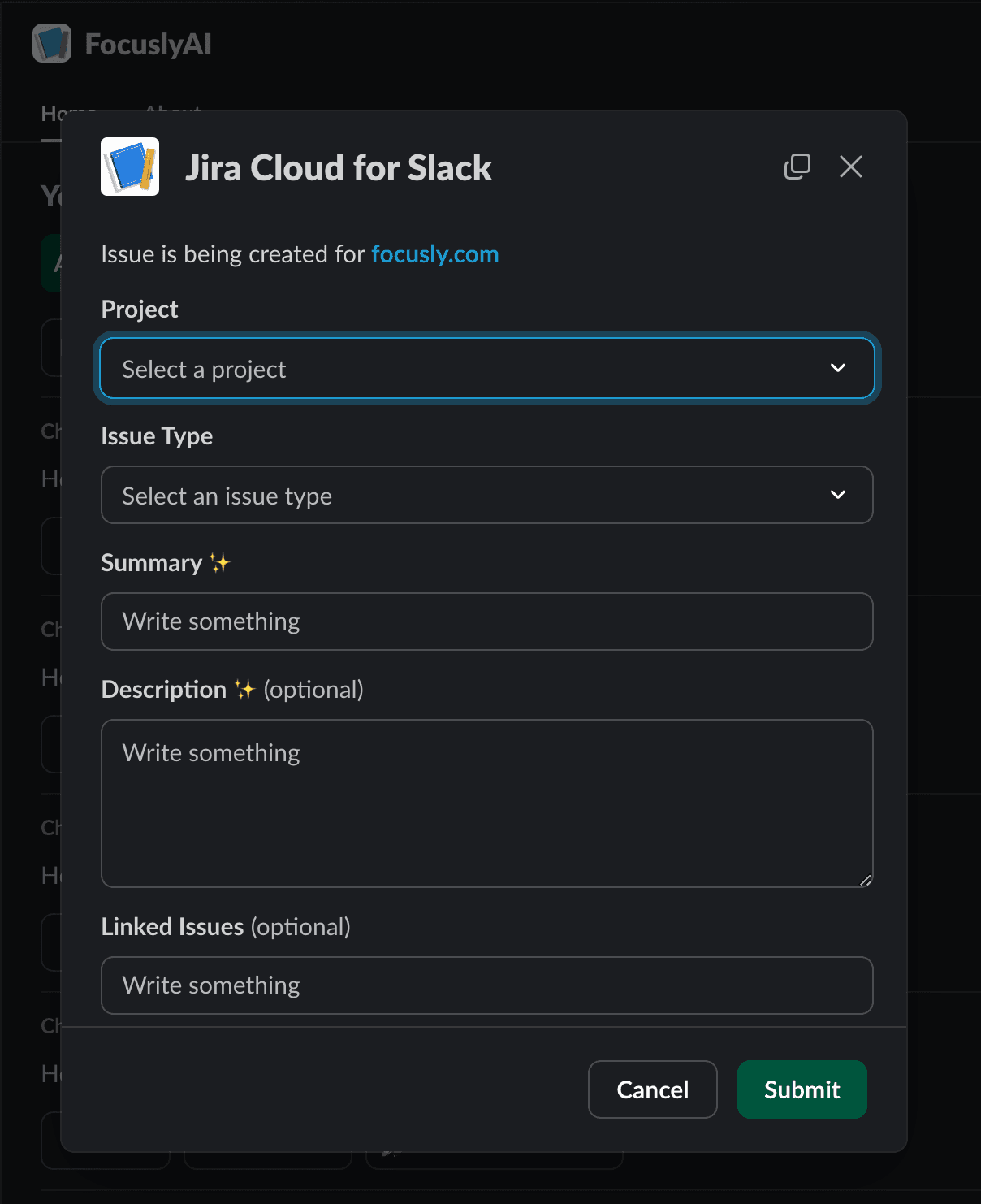
Task: Switch to the Home tab
Action: pos(50,115)
